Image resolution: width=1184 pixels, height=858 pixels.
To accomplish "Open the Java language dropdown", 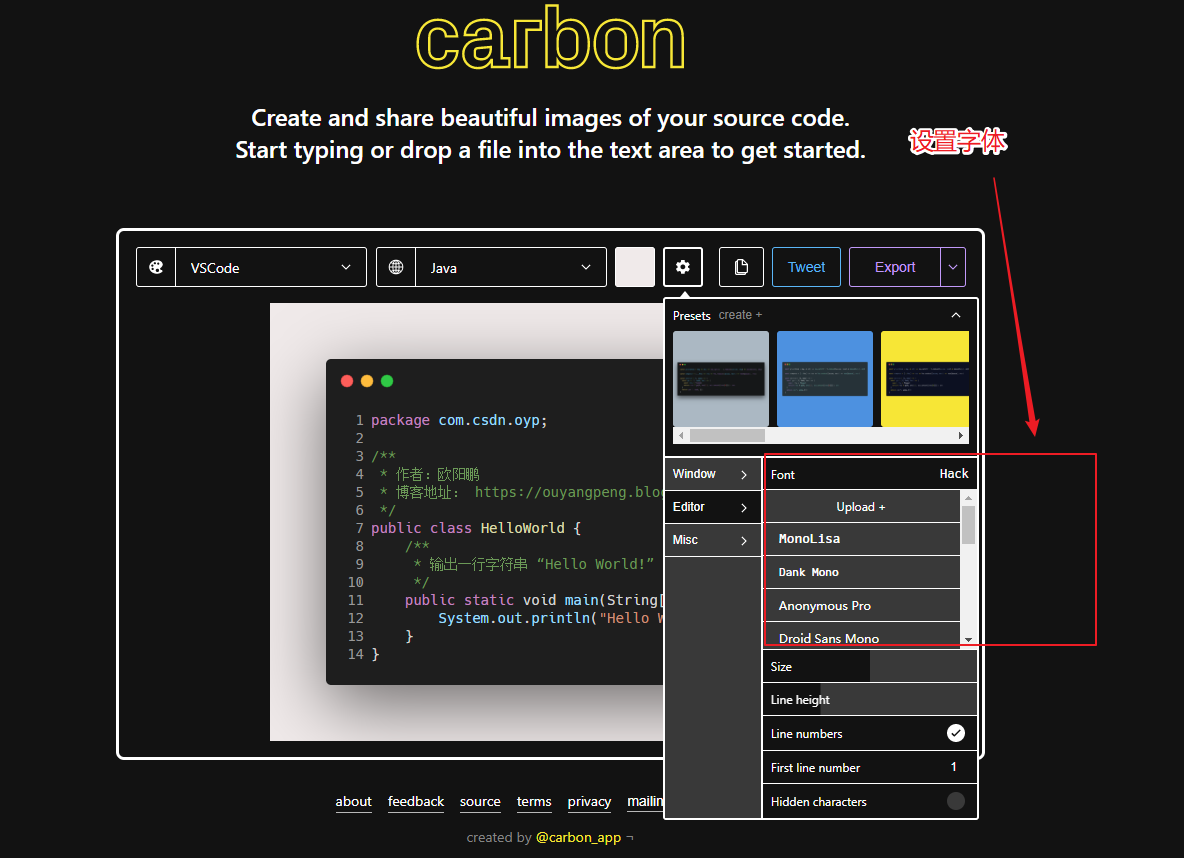I will pyautogui.click(x=510, y=267).
